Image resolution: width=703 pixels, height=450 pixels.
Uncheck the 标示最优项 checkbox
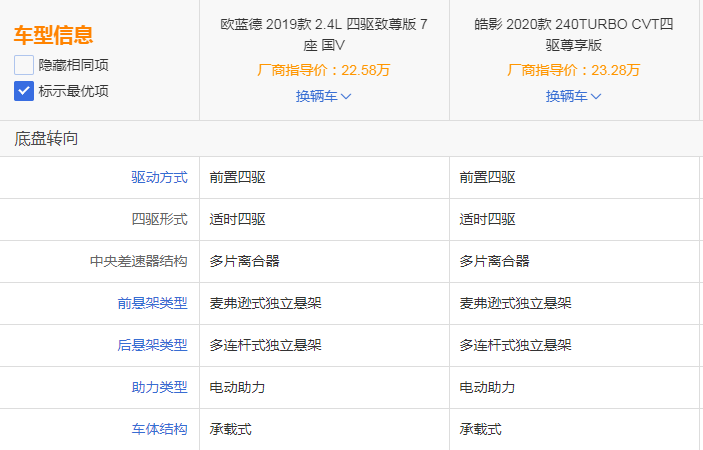[24, 91]
